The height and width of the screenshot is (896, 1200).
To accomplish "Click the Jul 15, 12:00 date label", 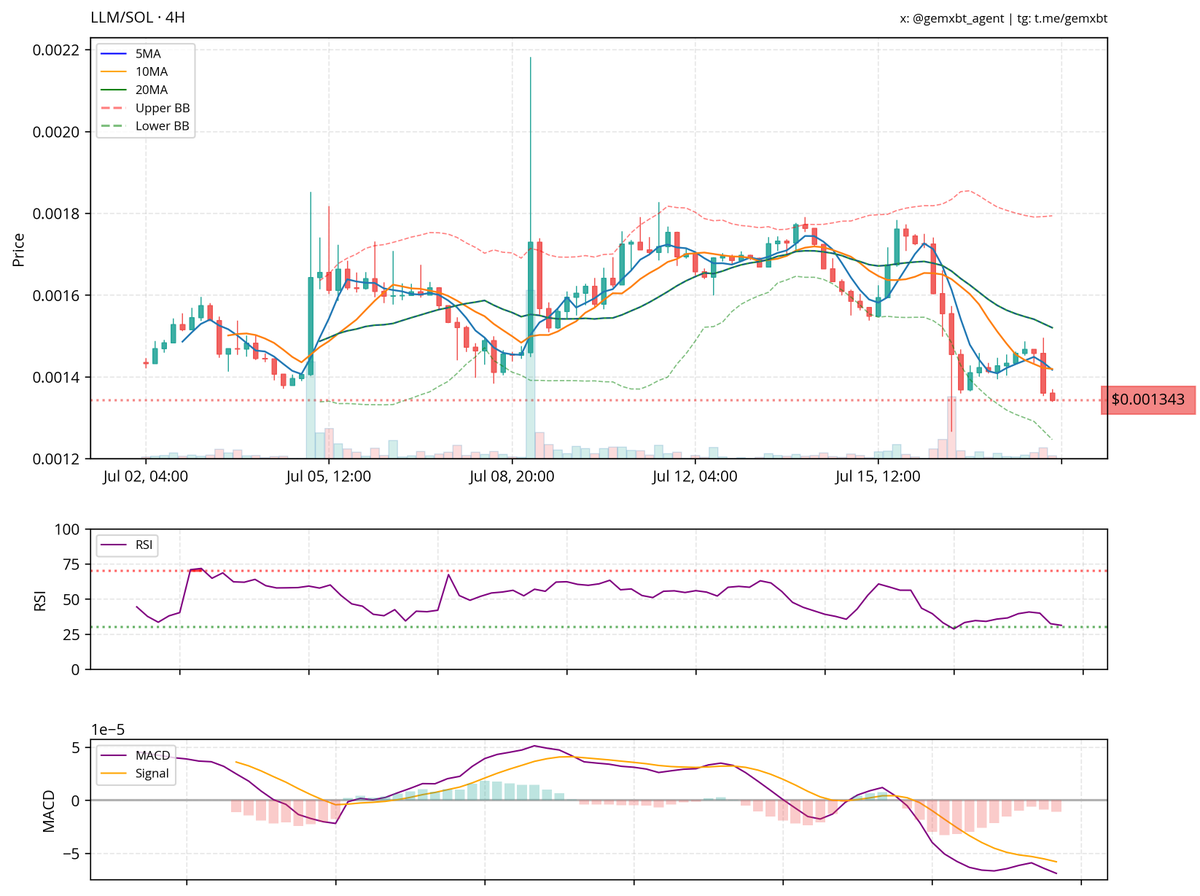I will pos(878,477).
